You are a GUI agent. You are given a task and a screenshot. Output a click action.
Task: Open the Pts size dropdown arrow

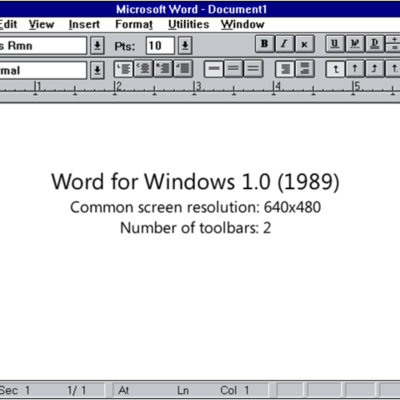[185, 45]
